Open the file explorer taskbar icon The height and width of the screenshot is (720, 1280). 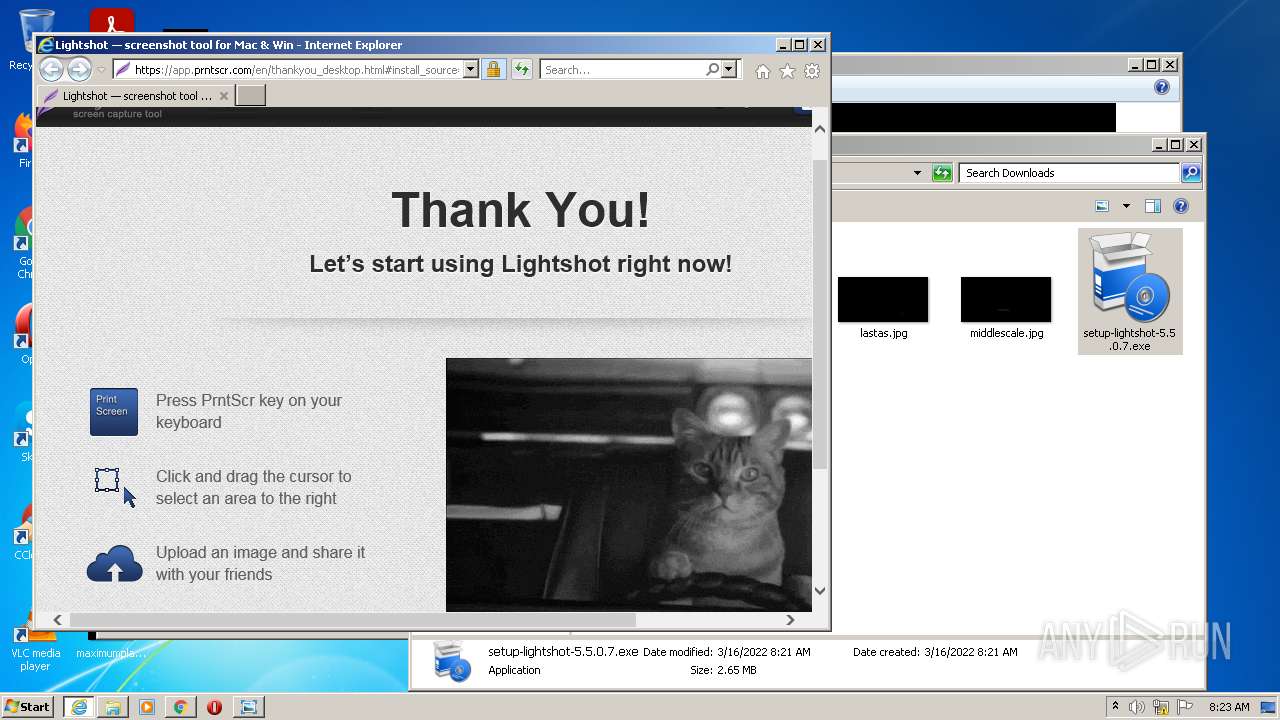coord(113,707)
